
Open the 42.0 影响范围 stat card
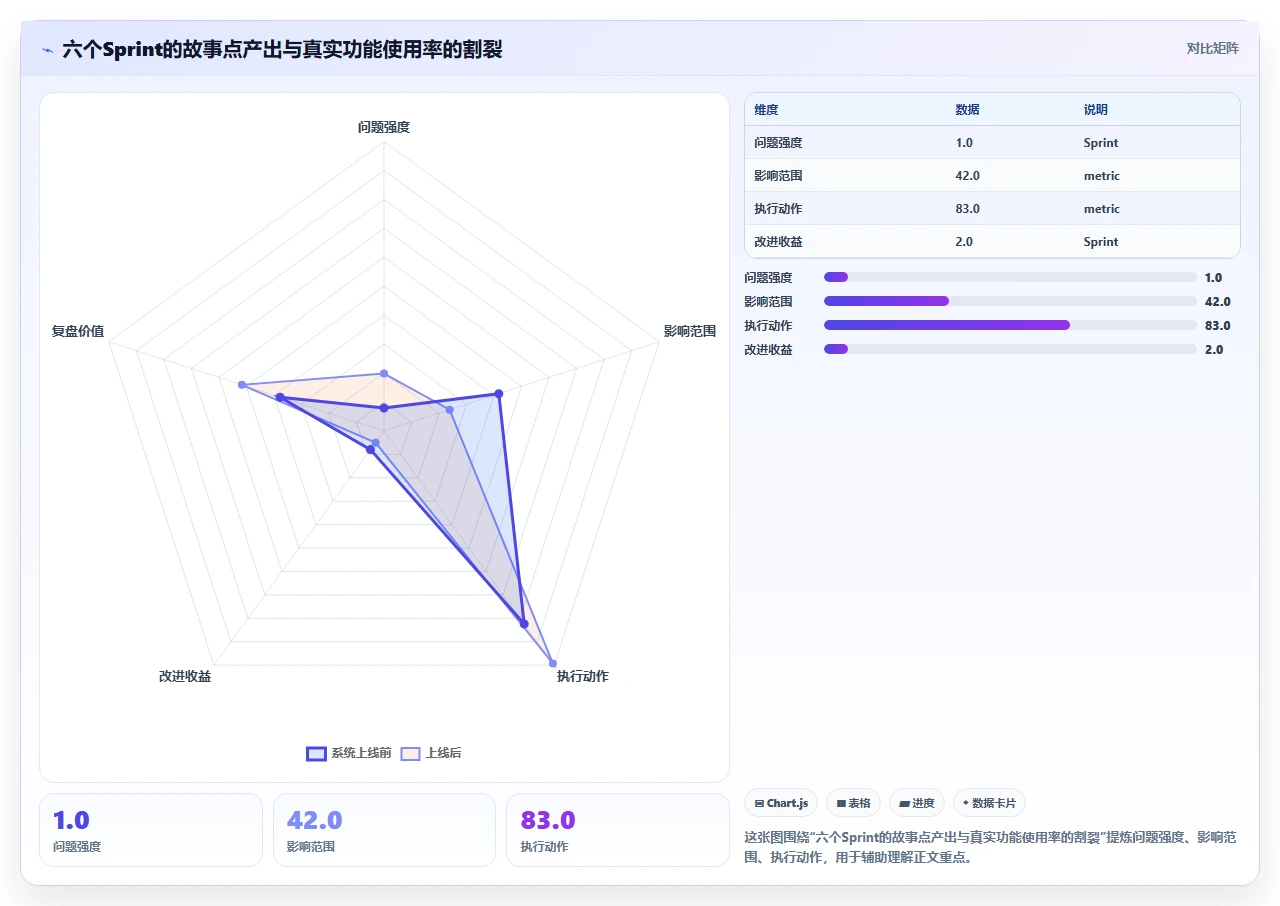(384, 830)
